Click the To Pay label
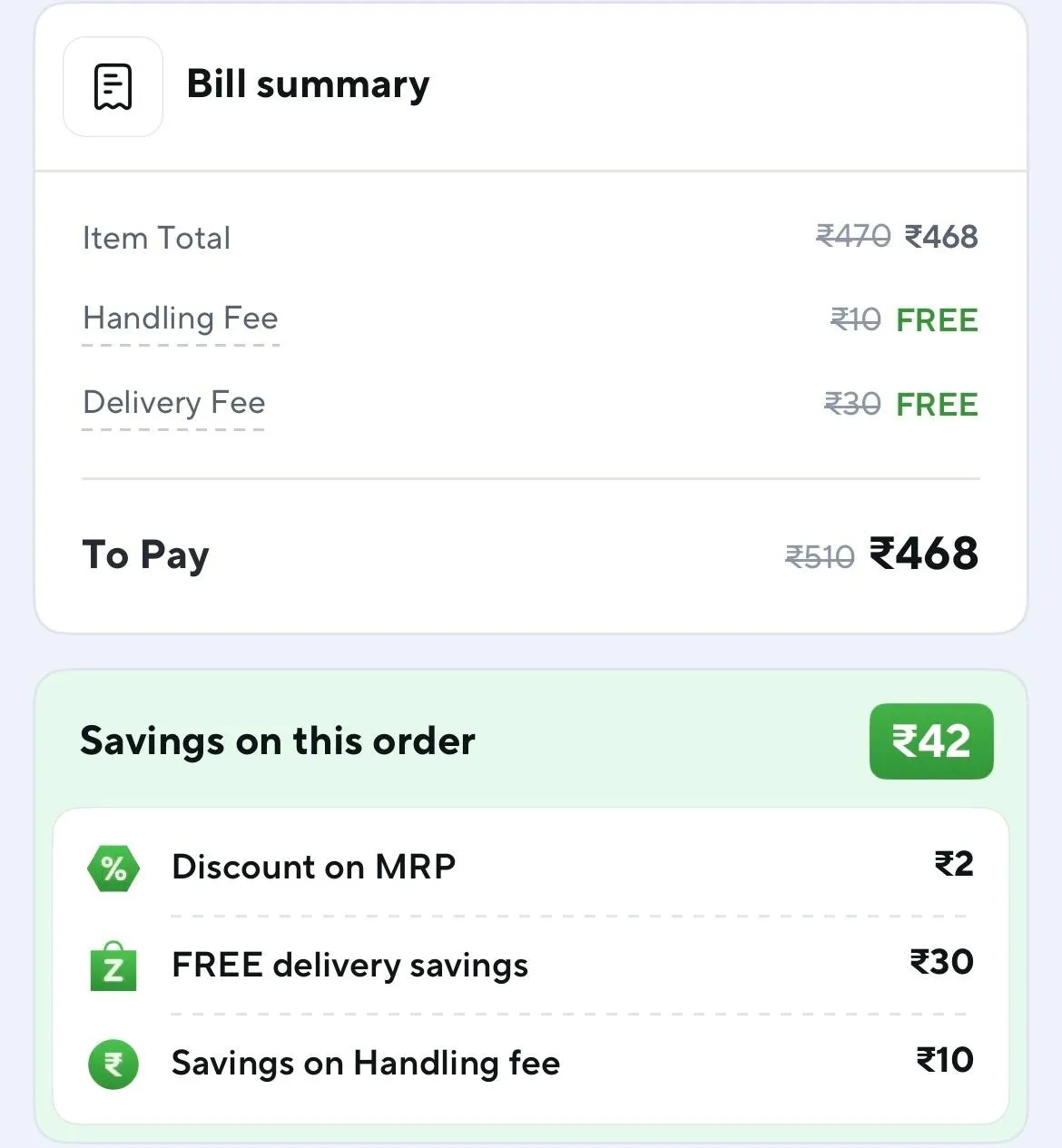The height and width of the screenshot is (1148, 1062). 145,554
